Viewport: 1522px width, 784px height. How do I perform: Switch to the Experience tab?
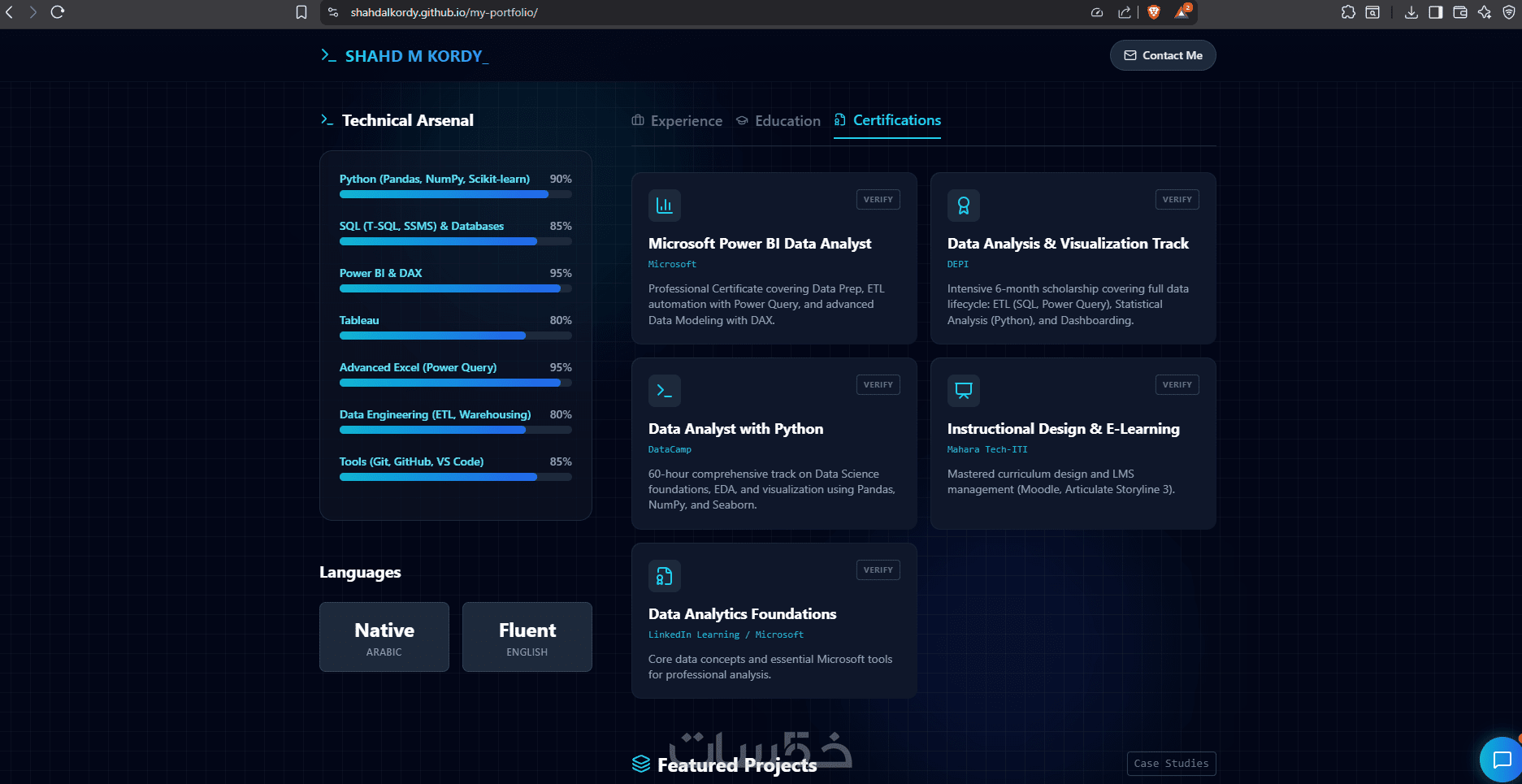[677, 121]
